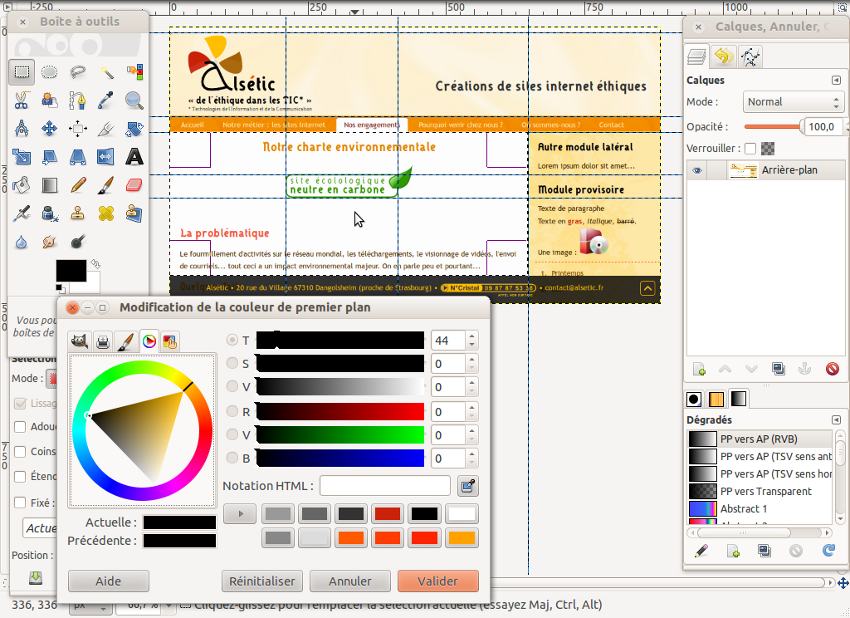
Task: Click the Valider button
Action: click(x=437, y=581)
